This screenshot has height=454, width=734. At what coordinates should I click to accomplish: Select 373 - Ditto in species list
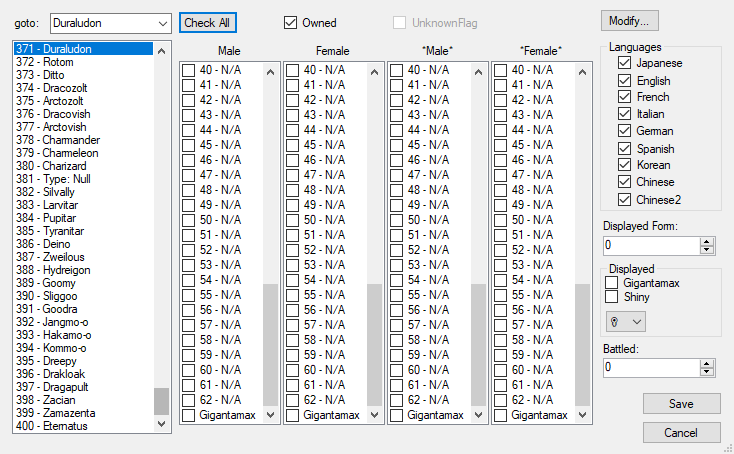pyautogui.click(x=84, y=75)
